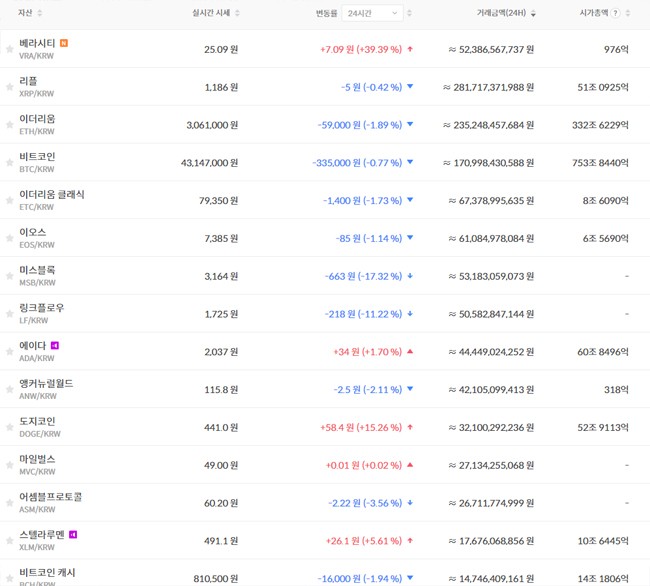Click the 시가총액 header label
This screenshot has height=586, width=650.
click(x=594, y=13)
